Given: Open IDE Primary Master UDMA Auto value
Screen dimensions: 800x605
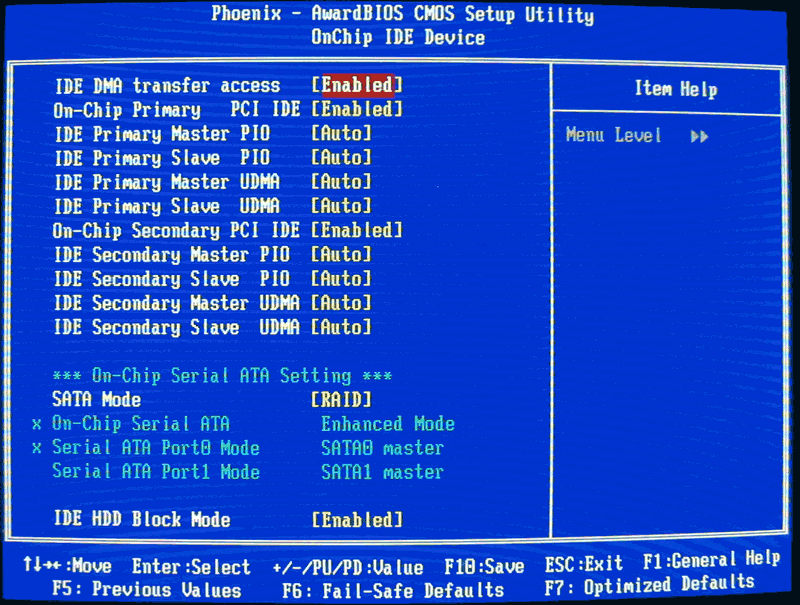Looking at the screenshot, I should point(341,182).
